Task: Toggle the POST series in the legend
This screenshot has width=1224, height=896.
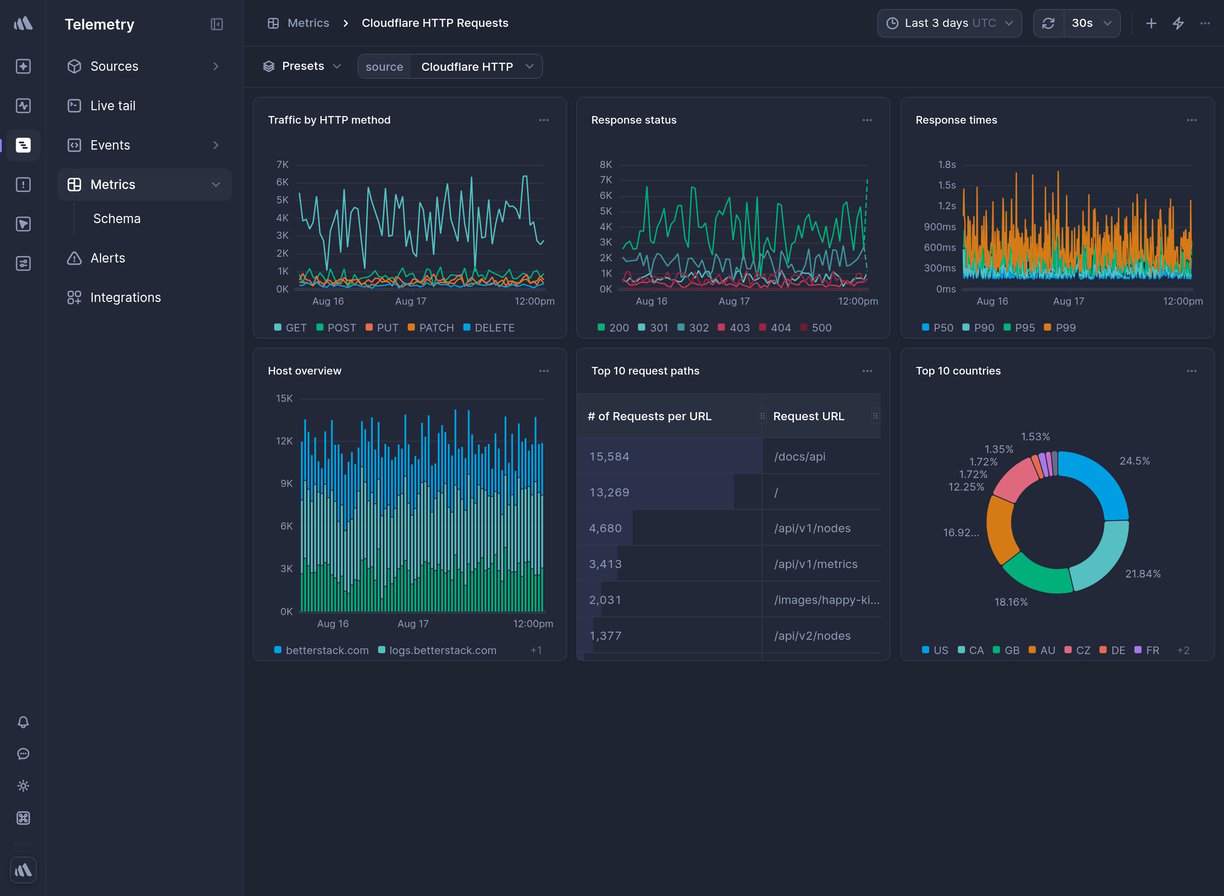Action: tap(336, 328)
